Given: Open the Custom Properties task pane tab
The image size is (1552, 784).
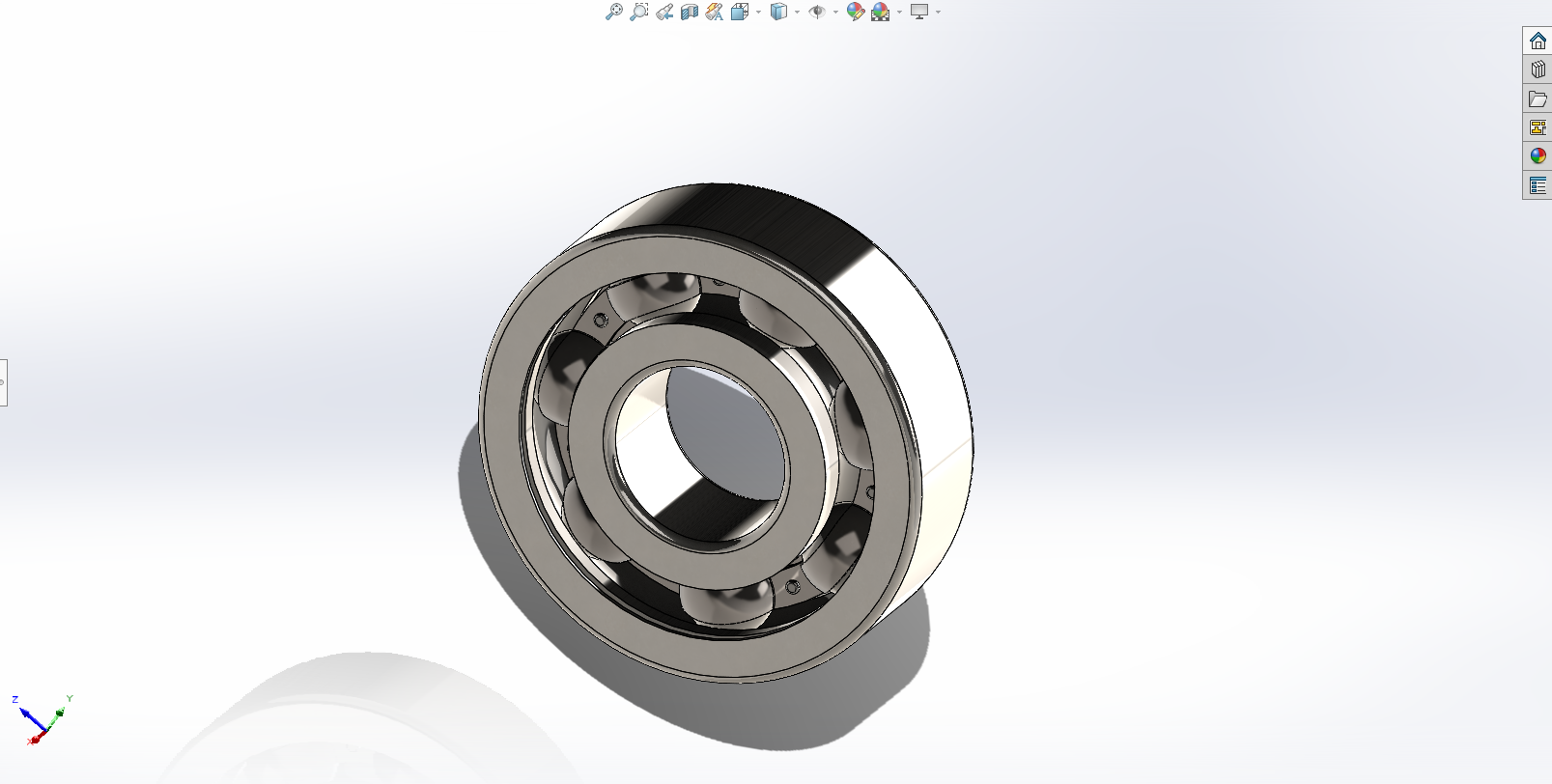Looking at the screenshot, I should (x=1538, y=184).
